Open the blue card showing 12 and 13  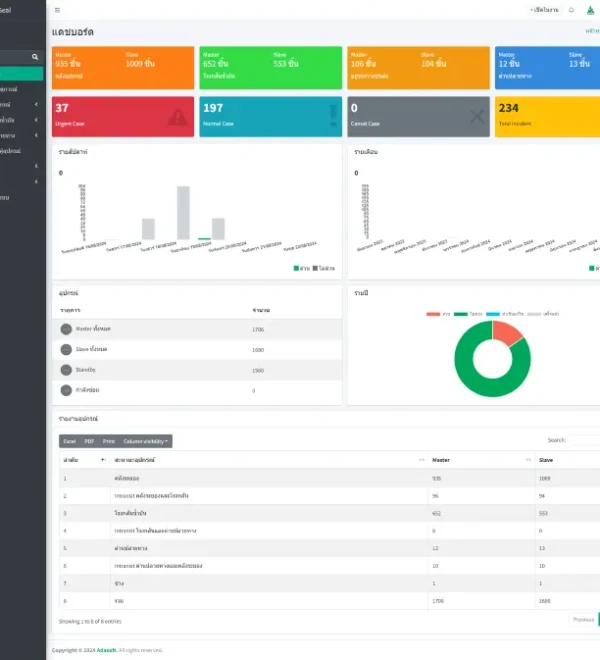pyautogui.click(x=547, y=68)
